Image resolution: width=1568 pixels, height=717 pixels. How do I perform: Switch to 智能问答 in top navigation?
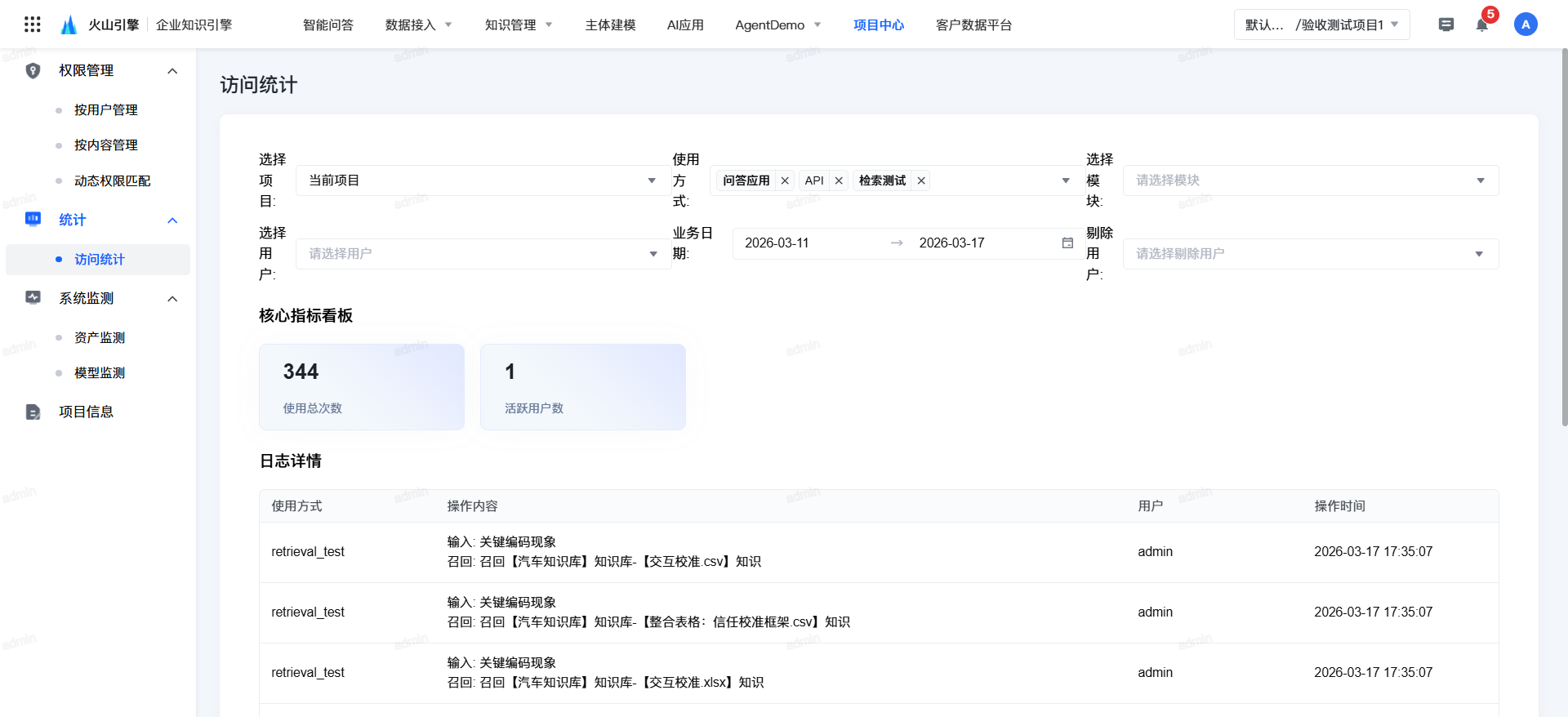327,25
